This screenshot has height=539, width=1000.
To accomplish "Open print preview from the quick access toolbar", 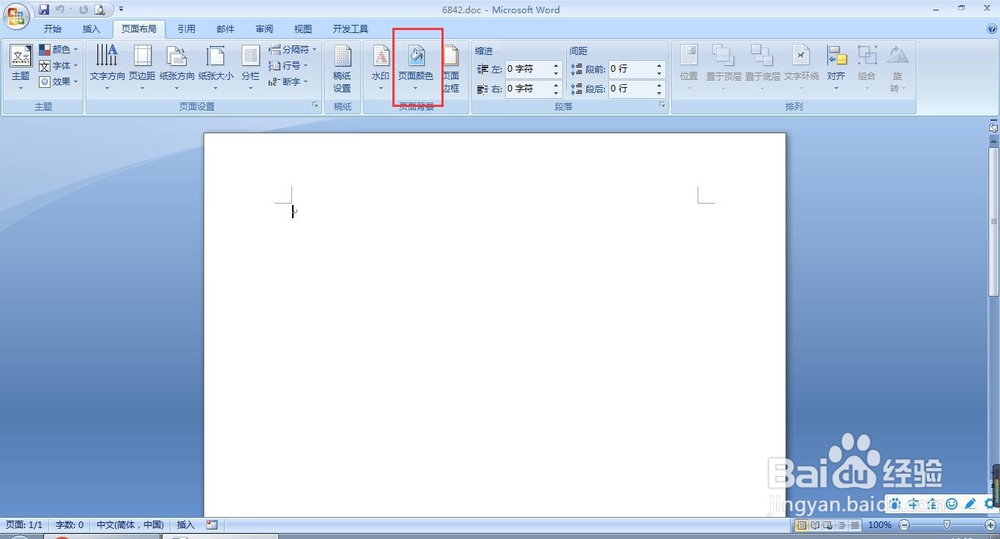I will pos(99,10).
